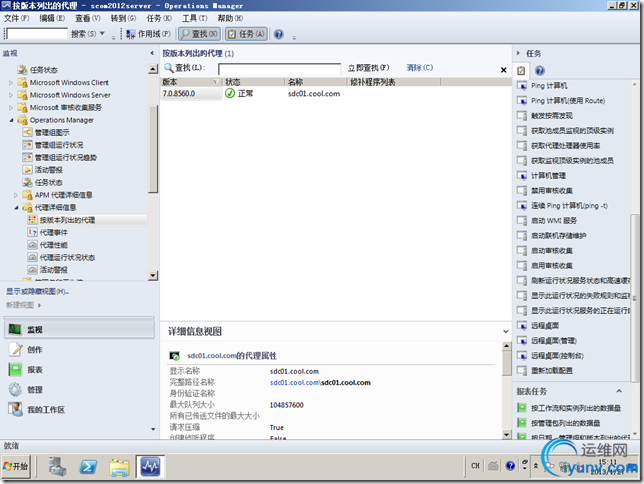644x484 pixels.
Task: Select the agent row sdc01.cool.com
Action: (x=336, y=94)
